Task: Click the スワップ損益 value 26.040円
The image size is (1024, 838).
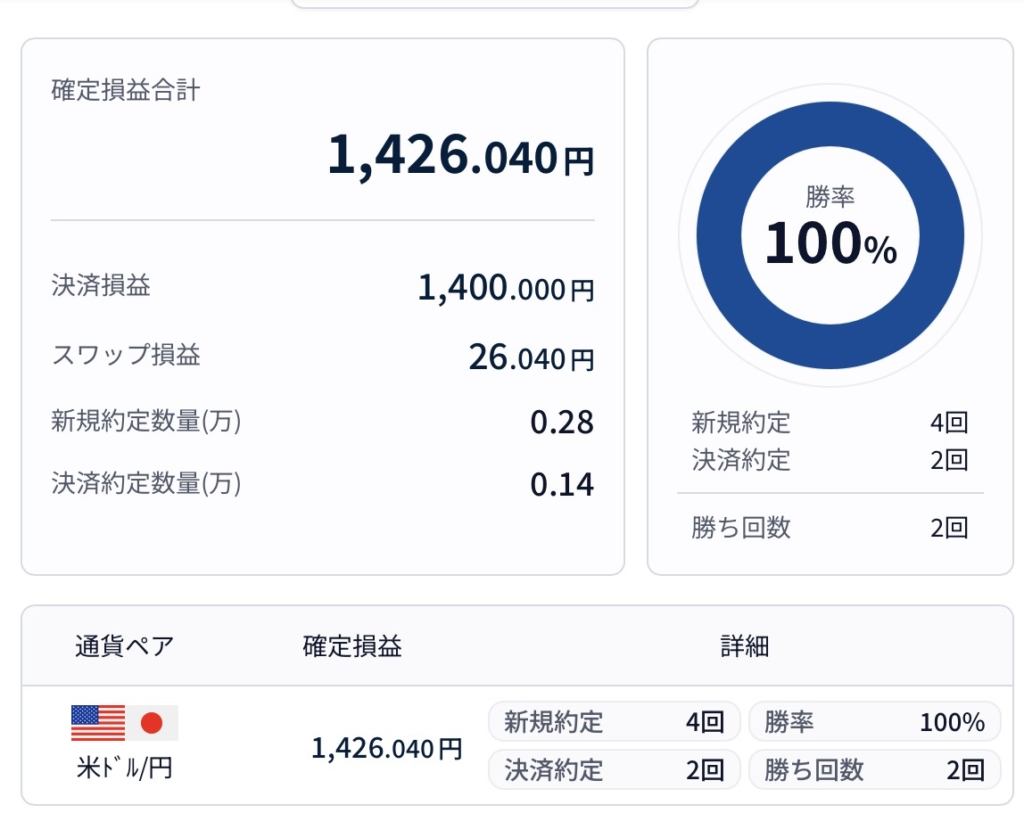Action: (x=531, y=357)
